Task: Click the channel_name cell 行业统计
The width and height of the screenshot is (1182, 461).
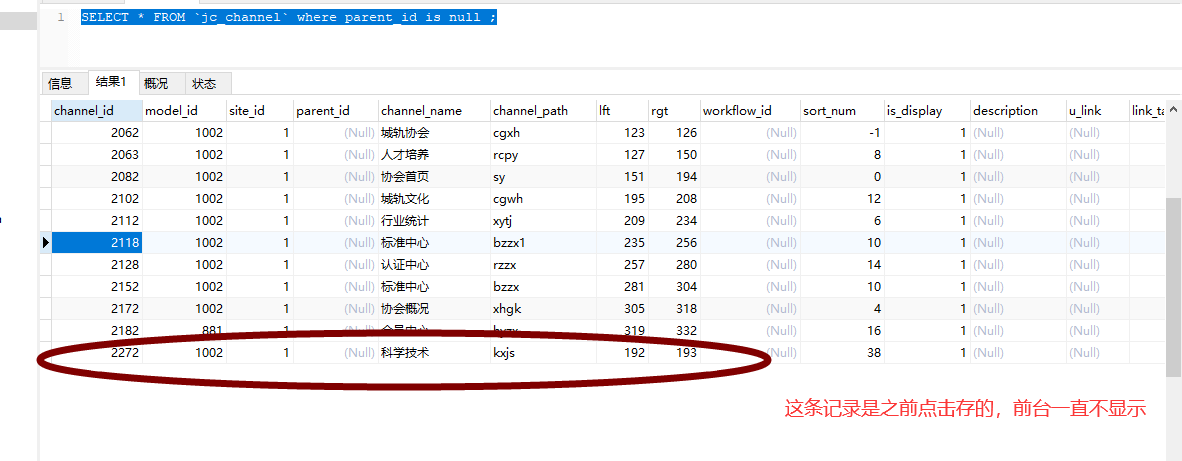Action: click(x=434, y=221)
